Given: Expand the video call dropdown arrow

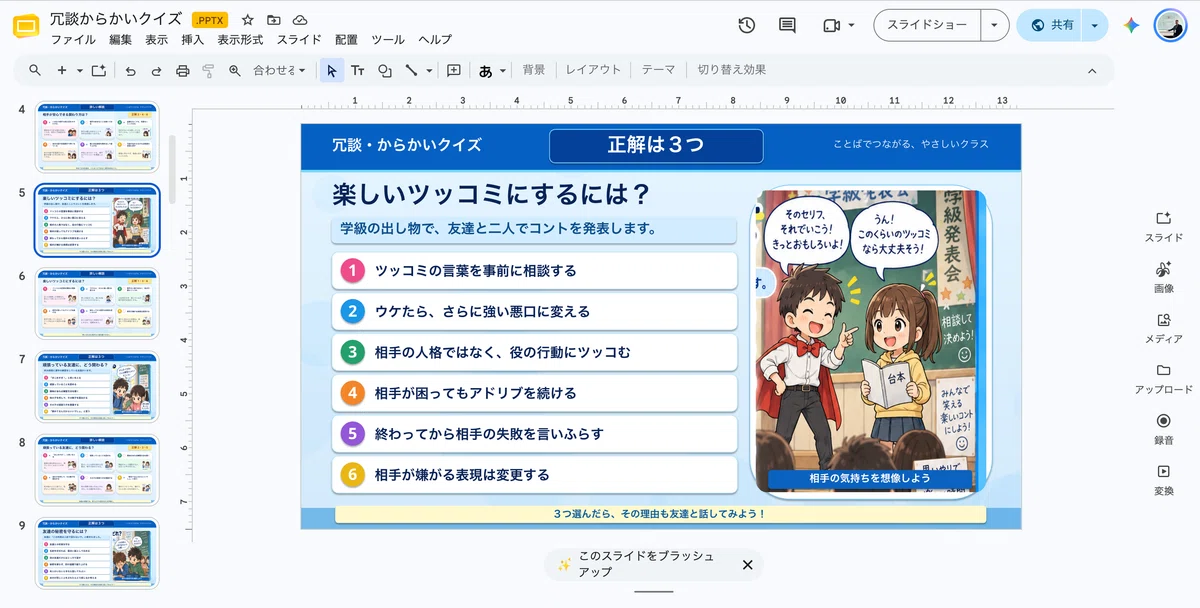Looking at the screenshot, I should tap(851, 25).
